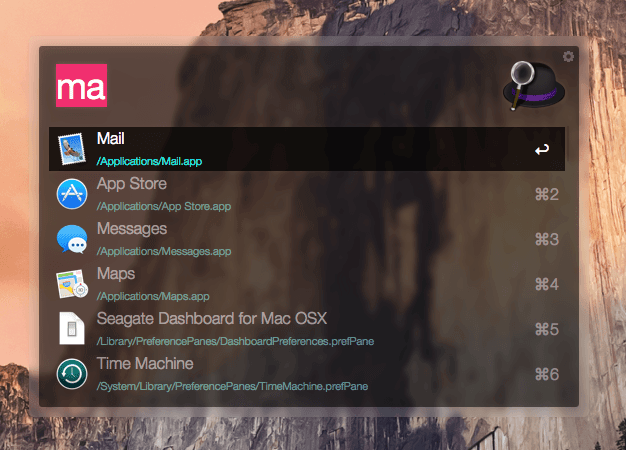Click the Time Machine clock icon
Screen dimensions: 626x450
72,374
